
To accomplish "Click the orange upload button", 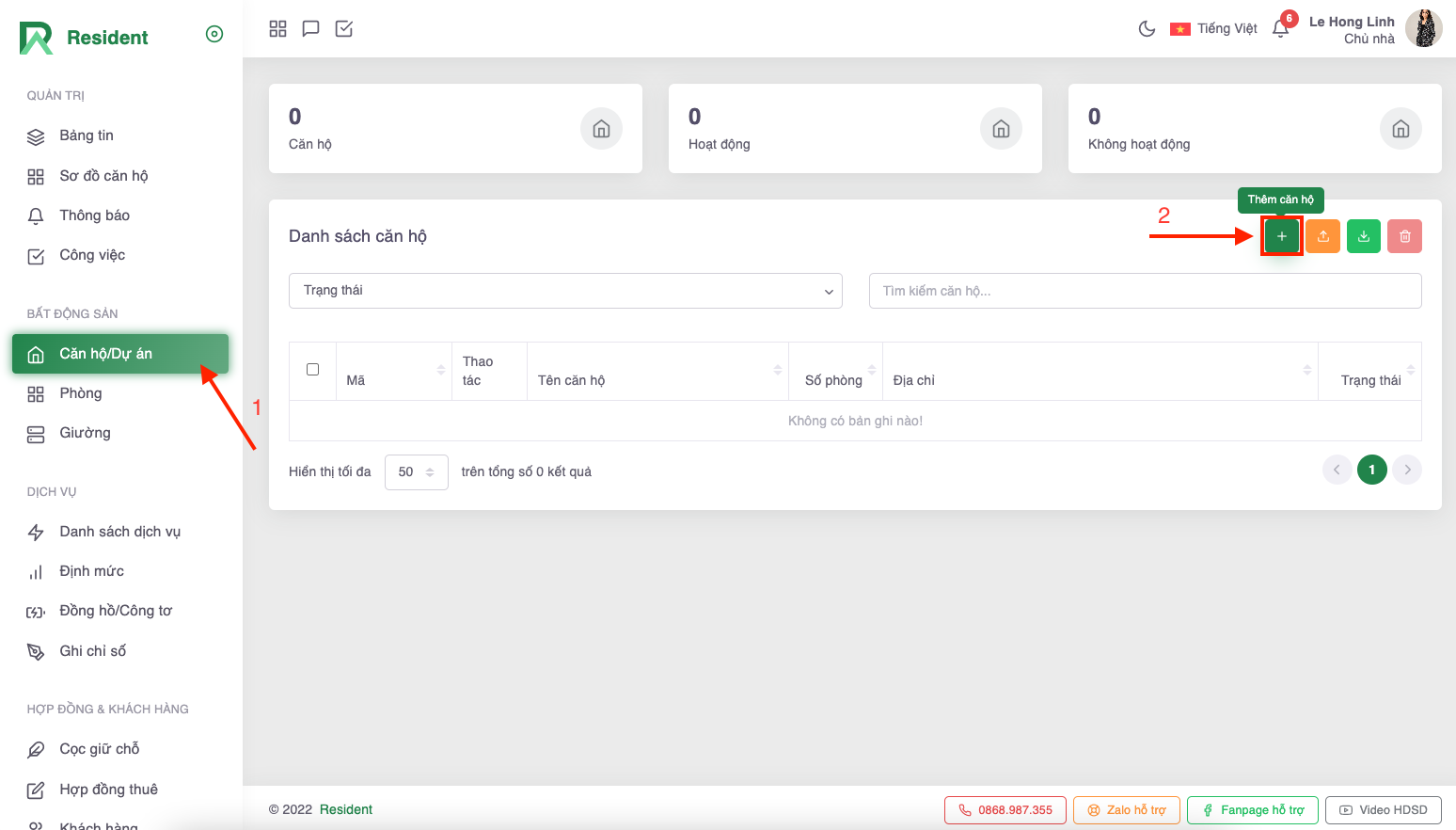I will coord(1322,236).
